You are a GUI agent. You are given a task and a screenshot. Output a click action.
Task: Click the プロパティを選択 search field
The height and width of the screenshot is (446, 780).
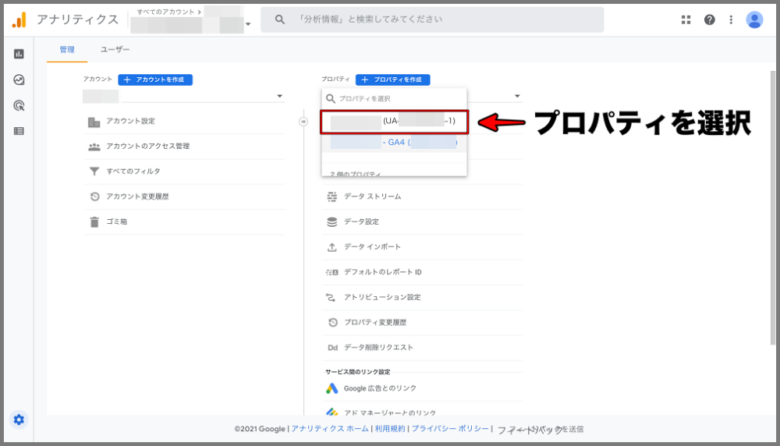(394, 98)
